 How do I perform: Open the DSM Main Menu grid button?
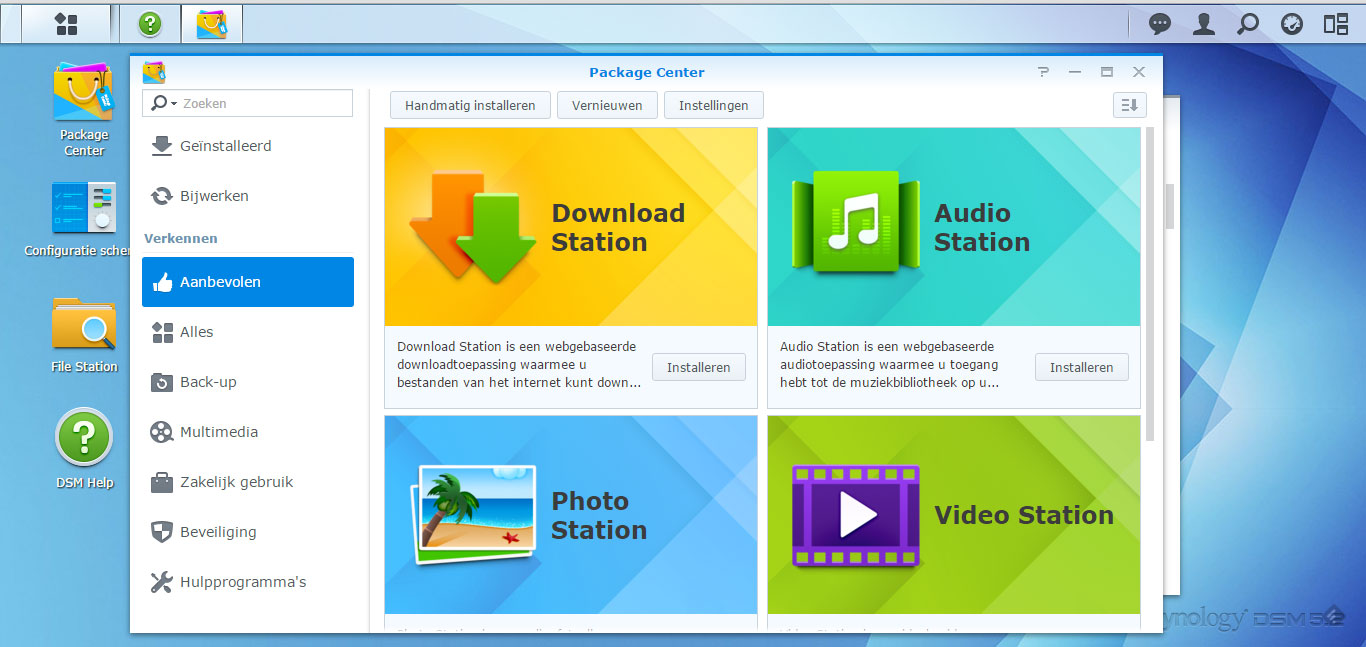(66, 24)
